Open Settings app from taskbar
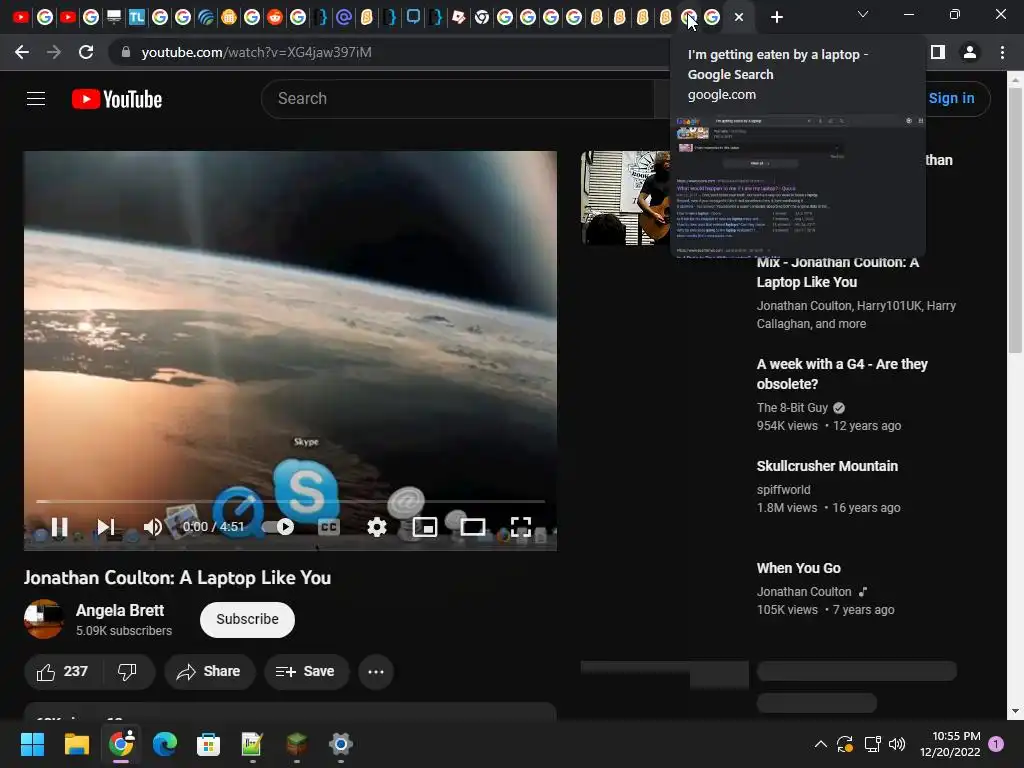The image size is (1024, 768). click(x=340, y=744)
